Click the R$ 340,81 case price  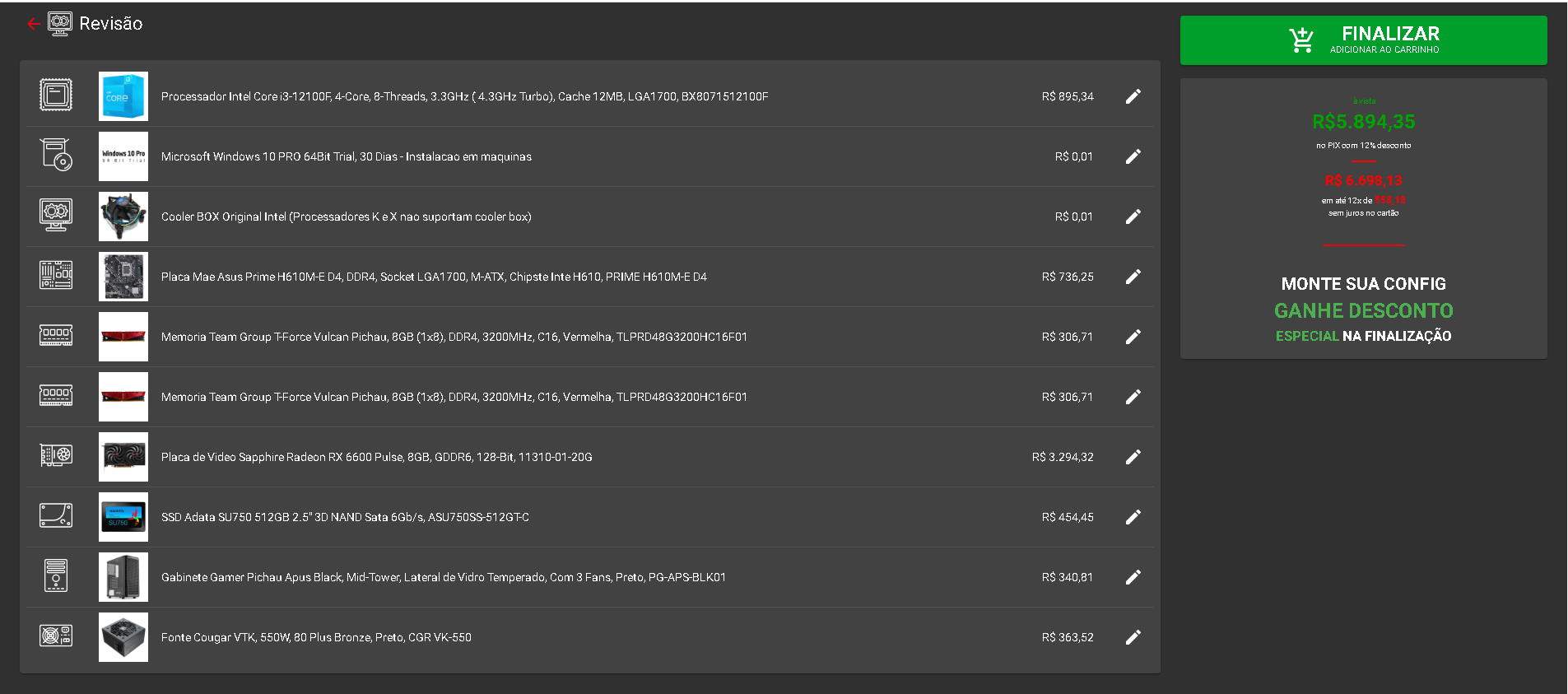1068,577
